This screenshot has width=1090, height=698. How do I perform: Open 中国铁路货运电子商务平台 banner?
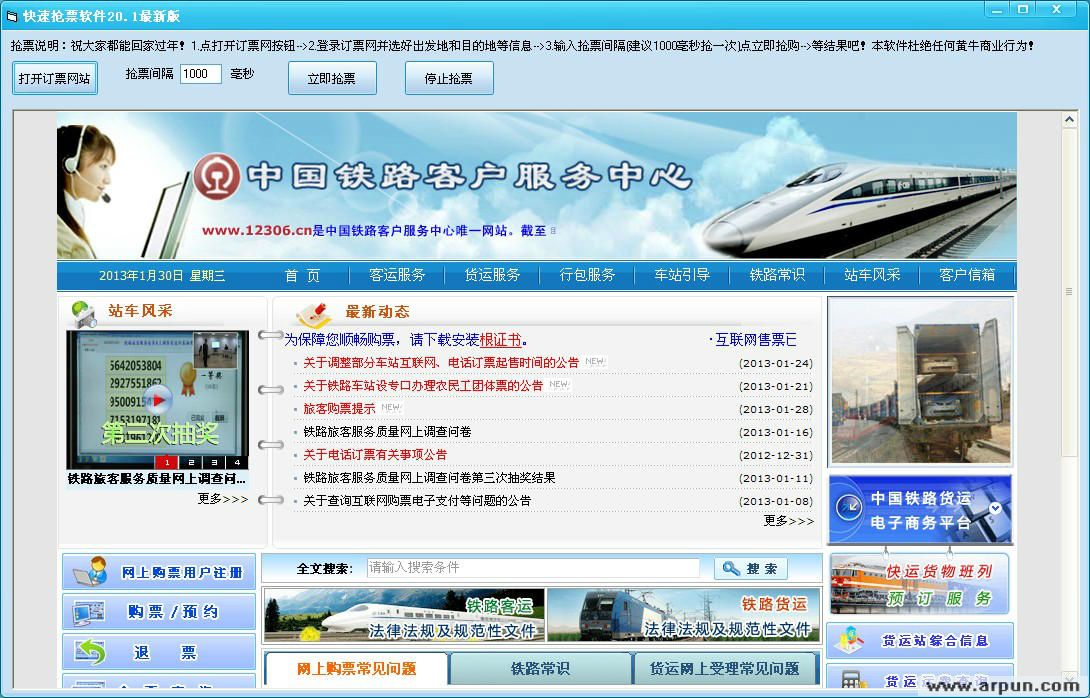click(x=920, y=510)
